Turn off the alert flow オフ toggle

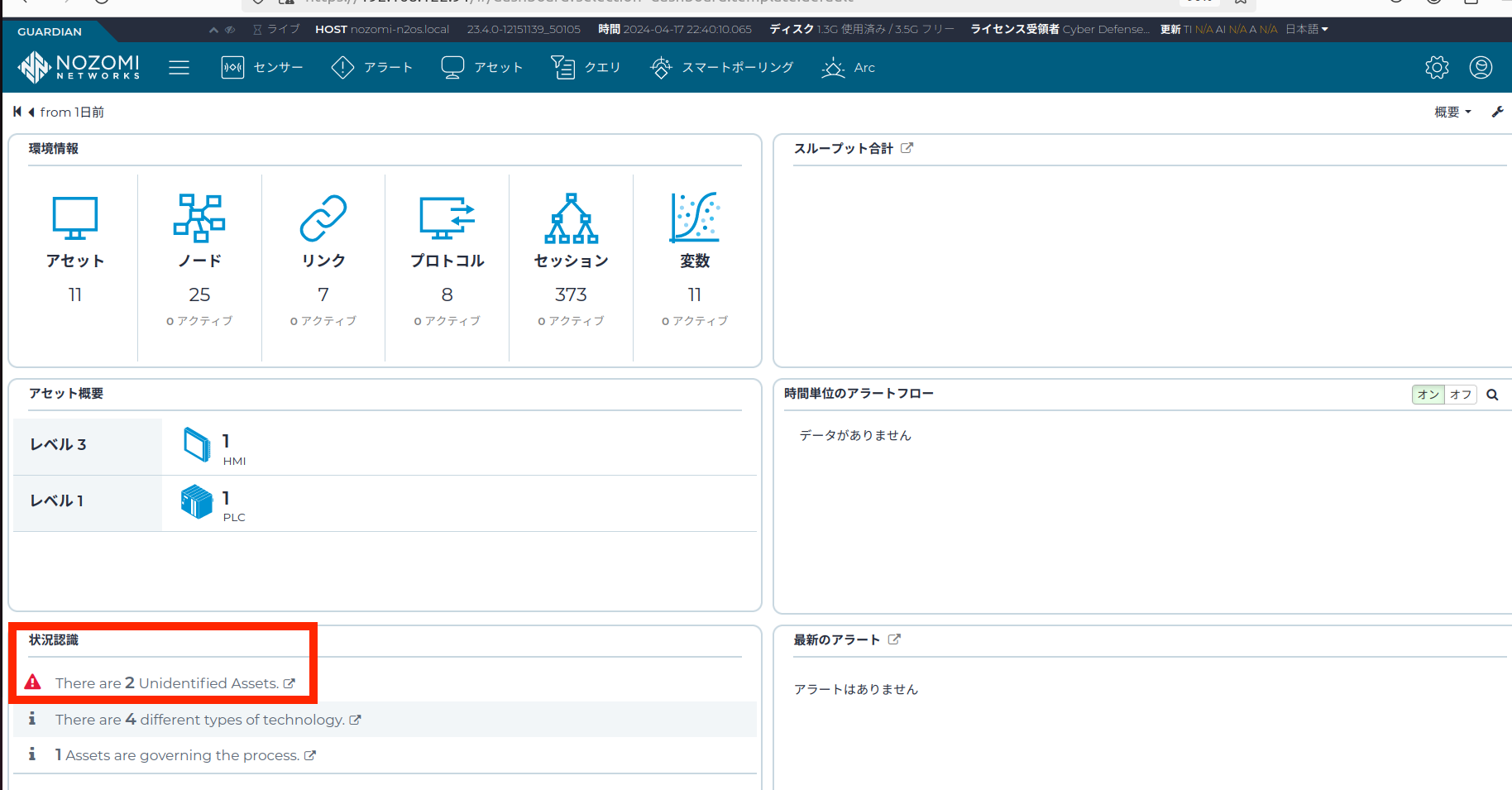click(1461, 395)
